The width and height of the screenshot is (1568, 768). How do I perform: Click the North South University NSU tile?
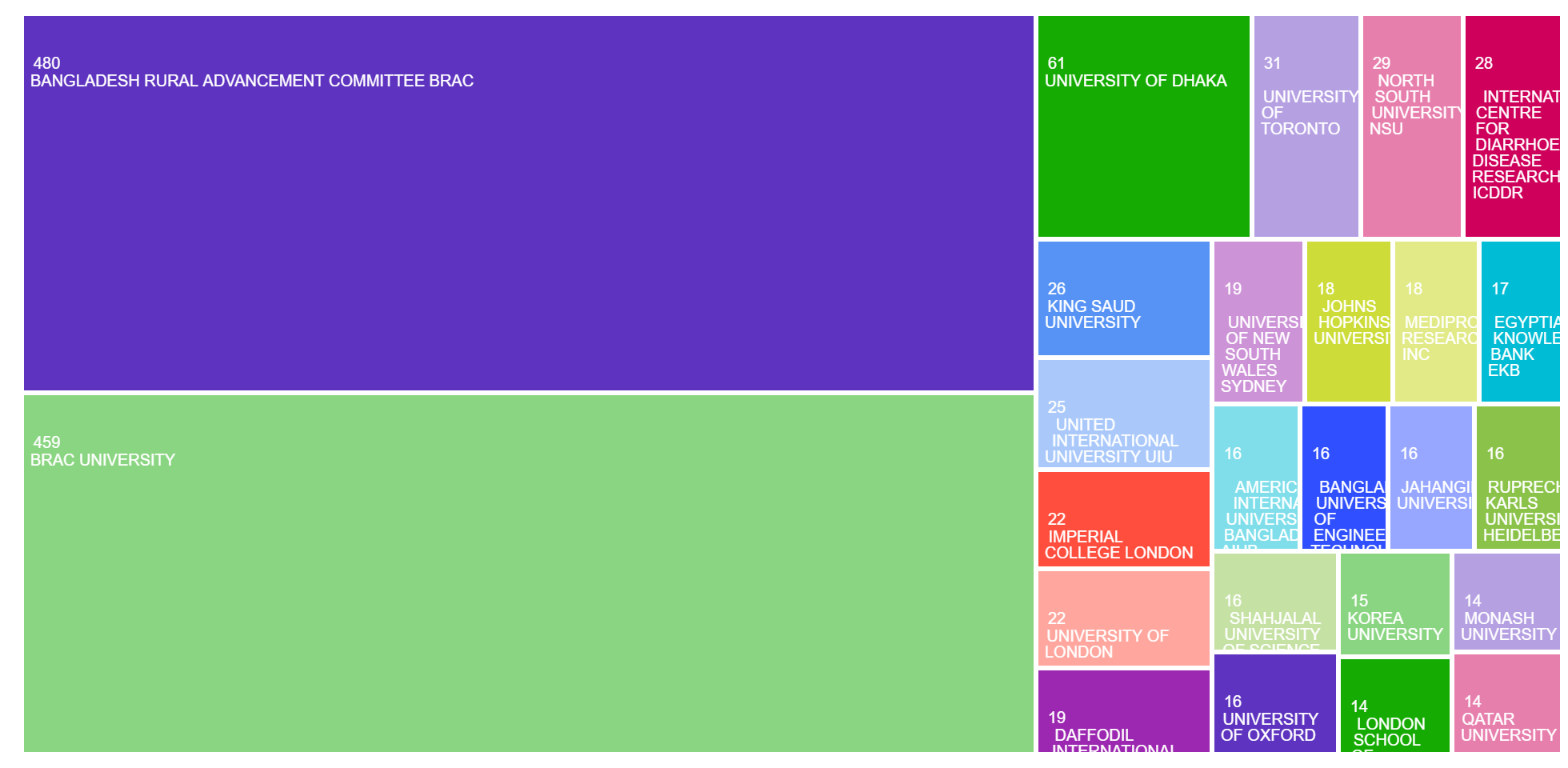pyautogui.click(x=1411, y=126)
